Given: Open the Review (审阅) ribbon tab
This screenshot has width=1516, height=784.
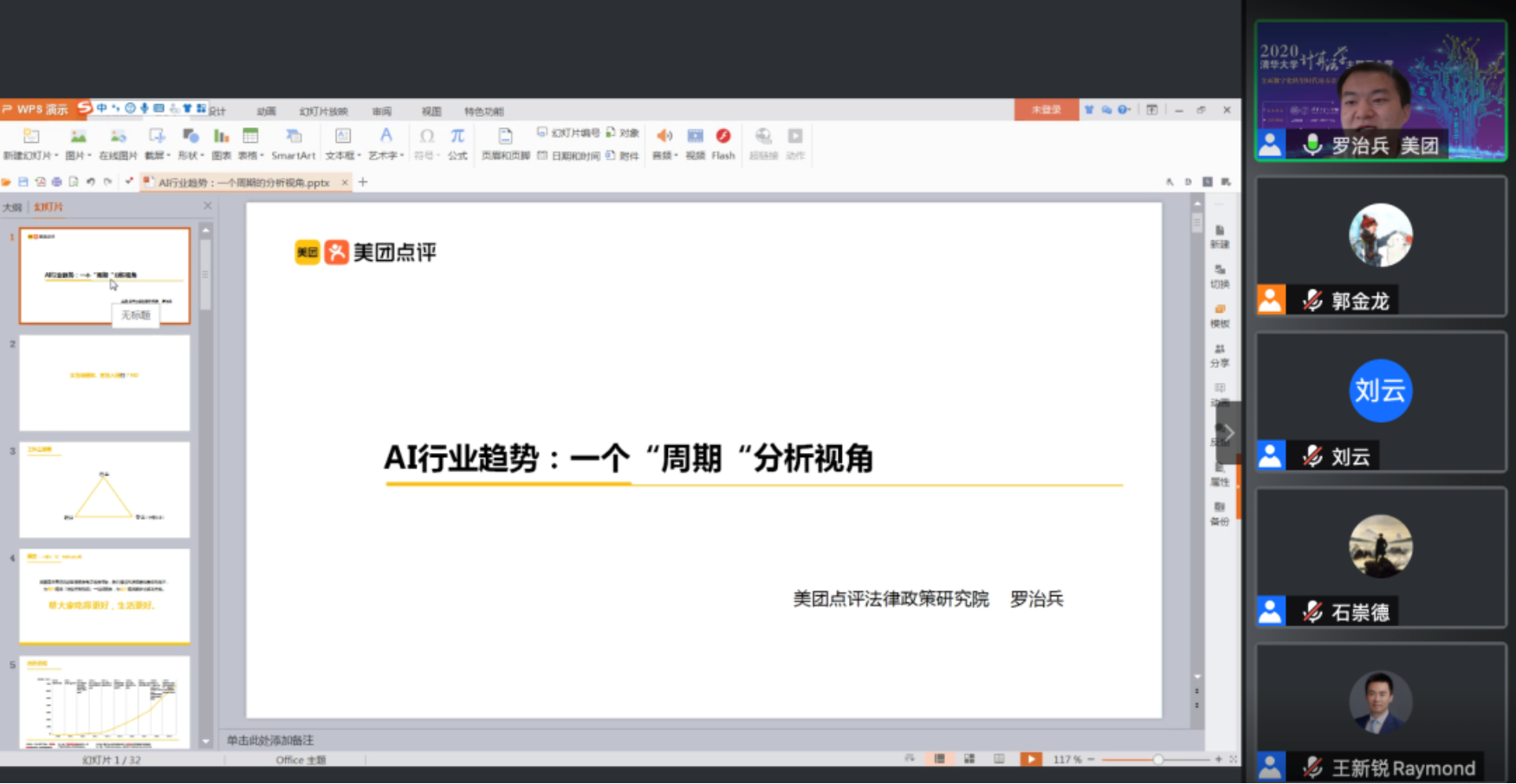Looking at the screenshot, I should pos(382,112).
